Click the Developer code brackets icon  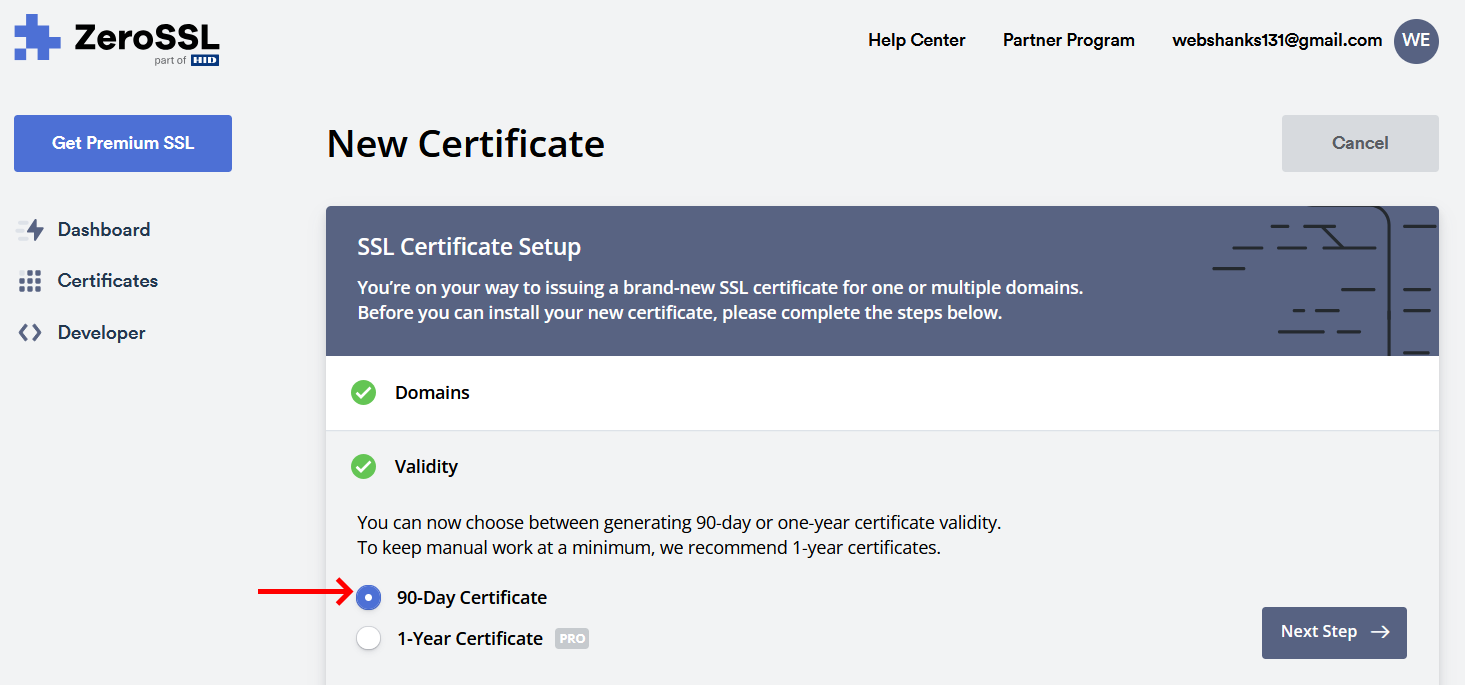point(30,333)
